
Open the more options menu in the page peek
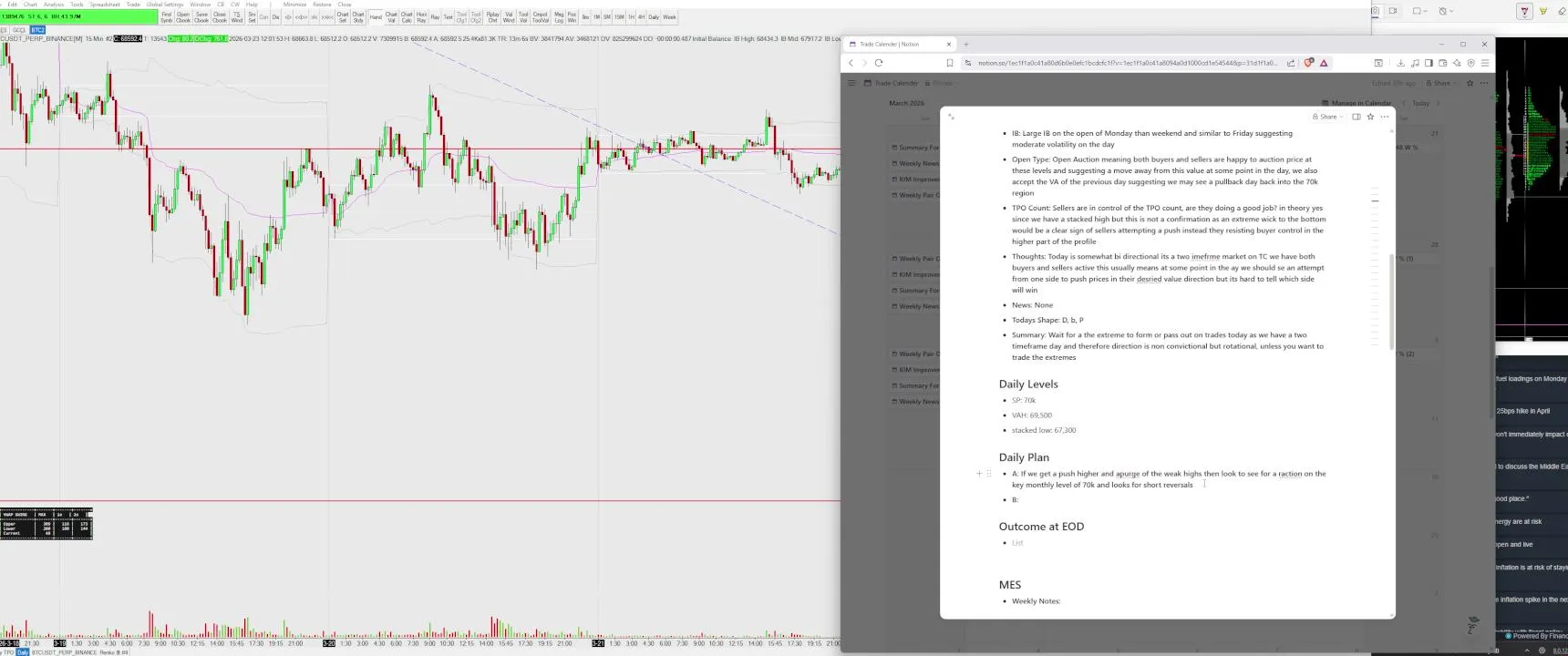[1385, 117]
